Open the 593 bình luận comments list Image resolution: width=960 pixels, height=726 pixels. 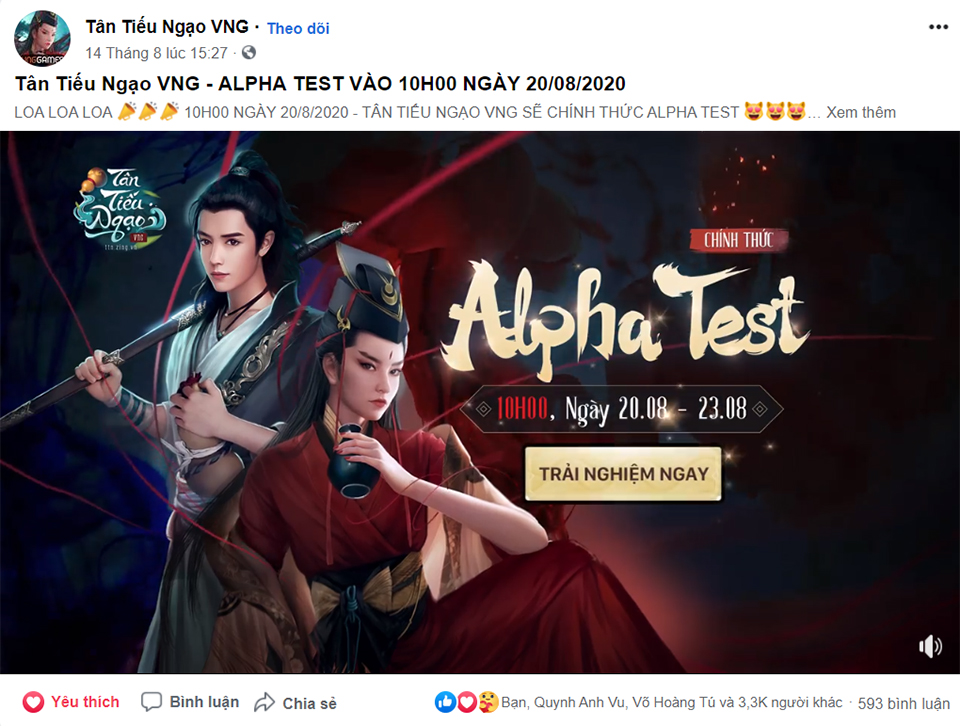click(904, 703)
